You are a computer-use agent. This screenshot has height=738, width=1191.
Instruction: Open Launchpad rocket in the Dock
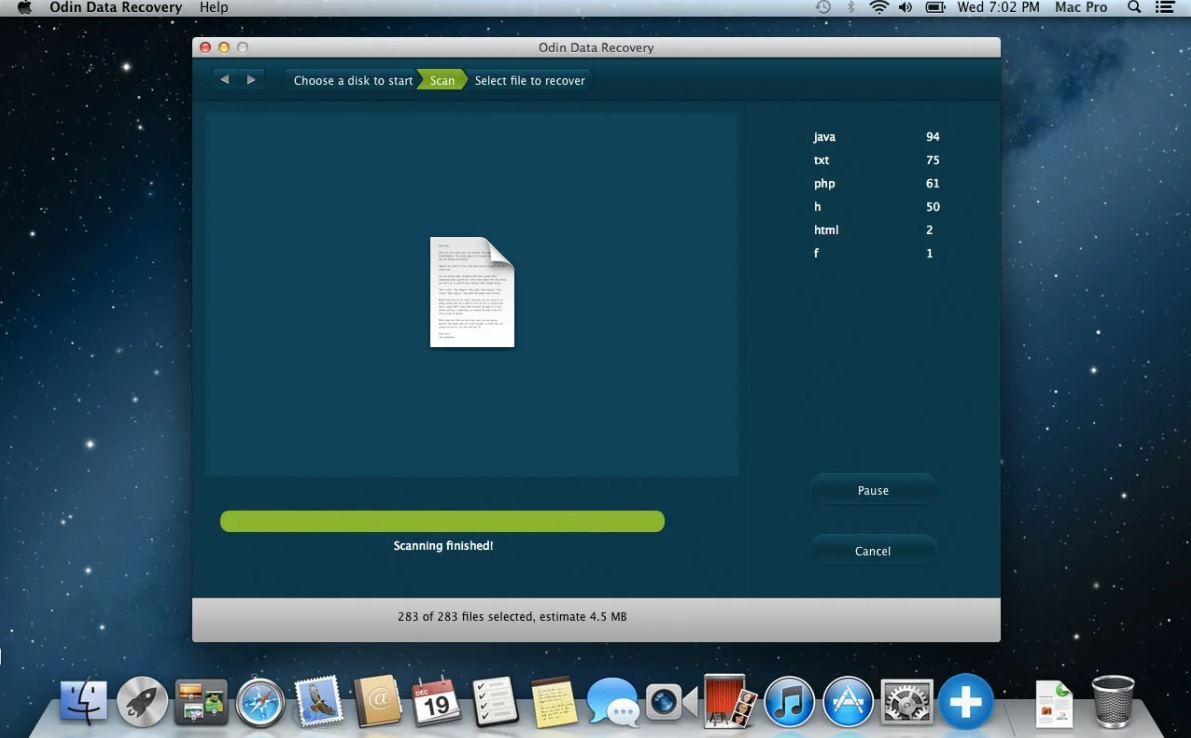click(x=142, y=700)
